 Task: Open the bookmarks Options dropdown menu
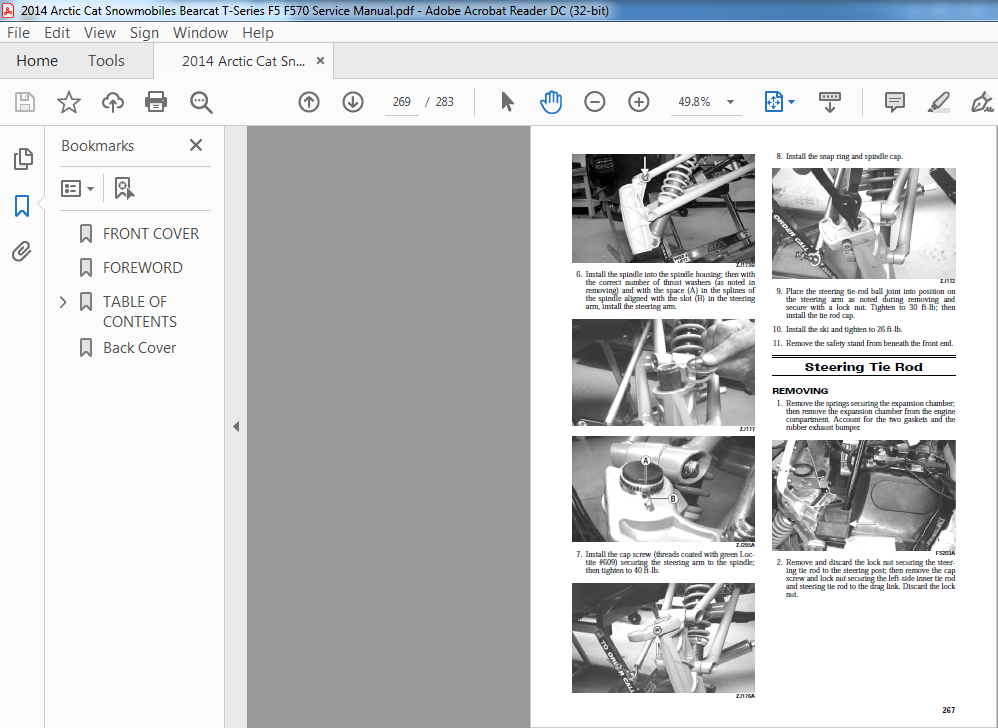point(77,188)
